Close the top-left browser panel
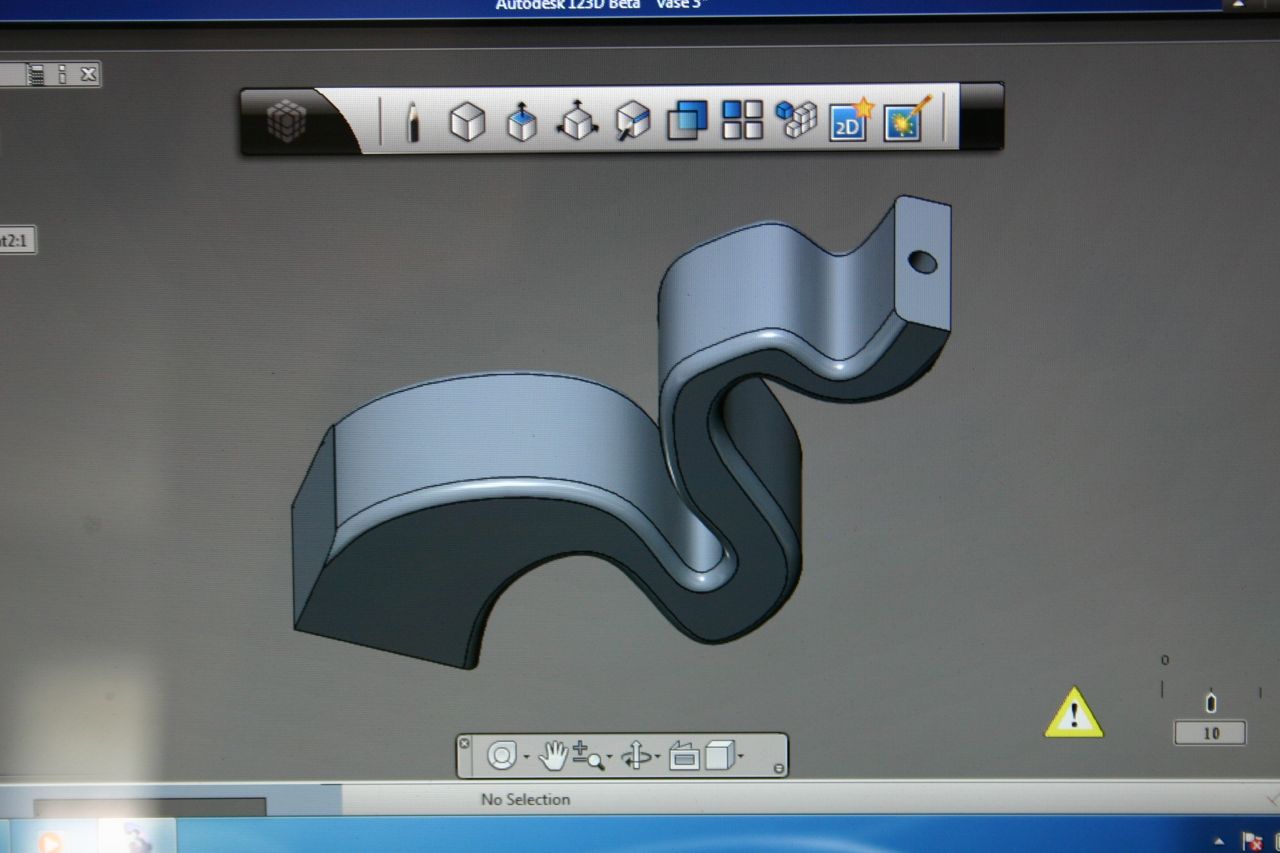Viewport: 1280px width, 853px height. coord(88,74)
